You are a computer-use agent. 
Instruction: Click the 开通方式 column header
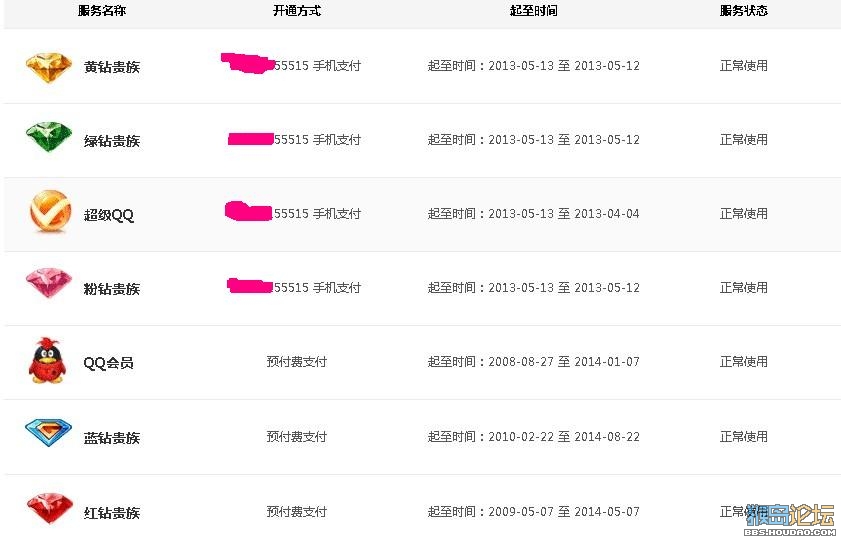click(297, 11)
